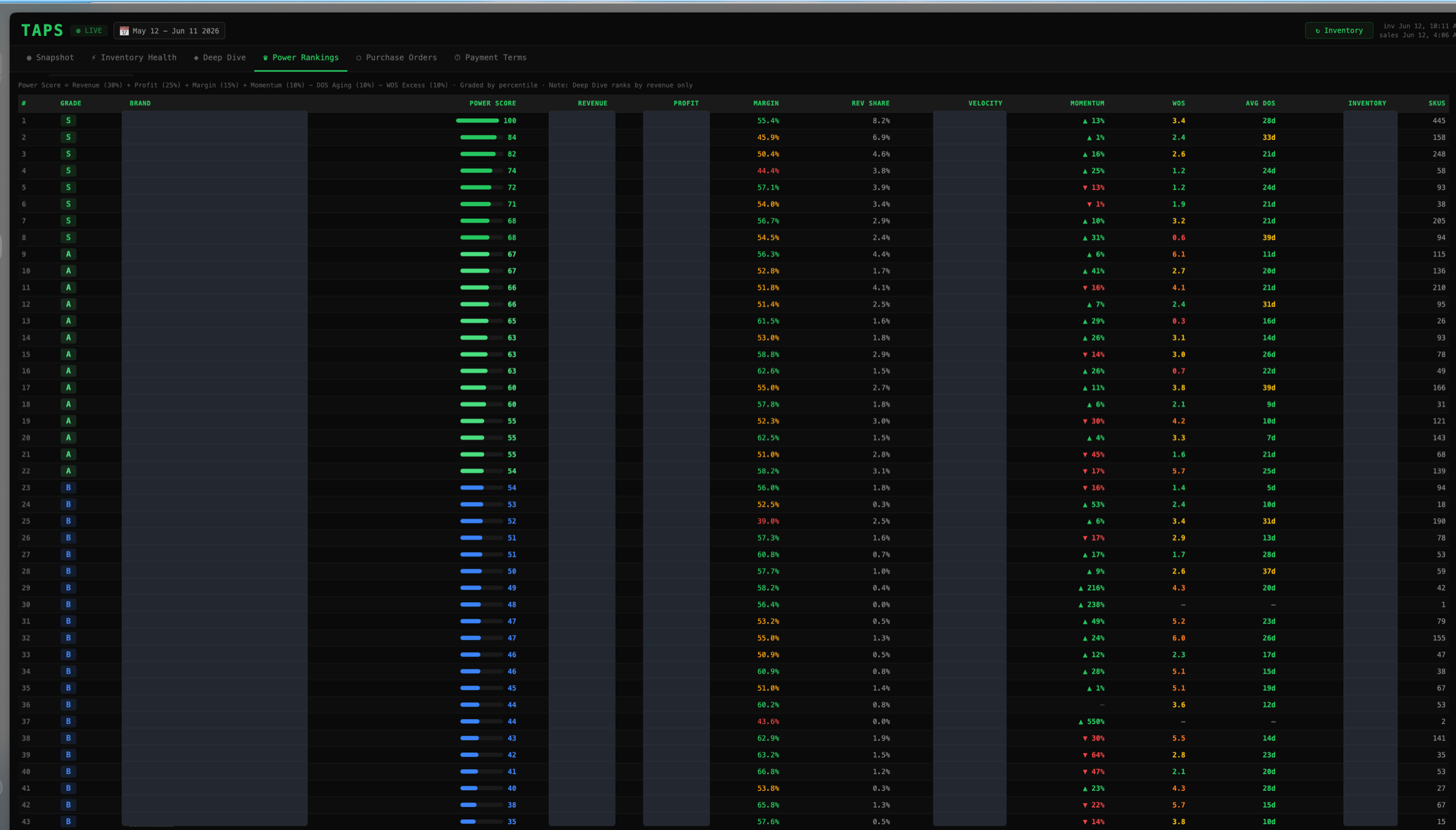Open the Snapshot tab
The height and width of the screenshot is (830, 1456).
pyautogui.click(x=50, y=58)
